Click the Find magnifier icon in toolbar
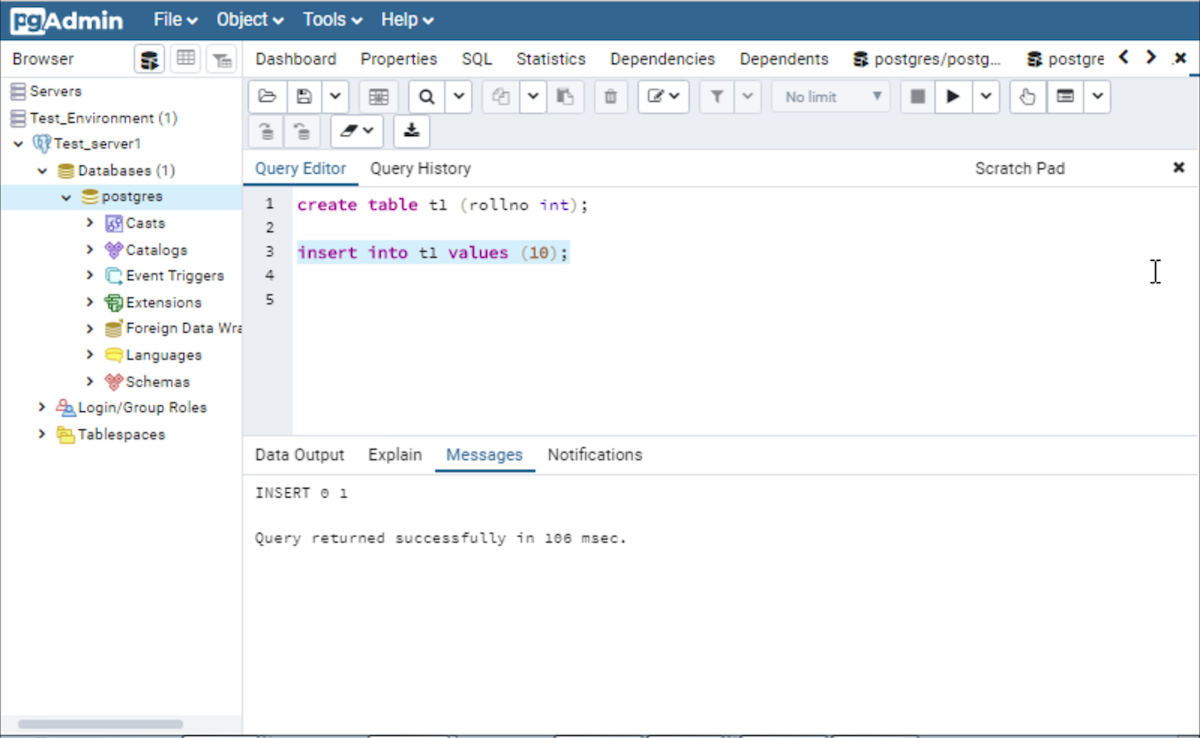Viewport: 1200px width, 738px height. [427, 97]
